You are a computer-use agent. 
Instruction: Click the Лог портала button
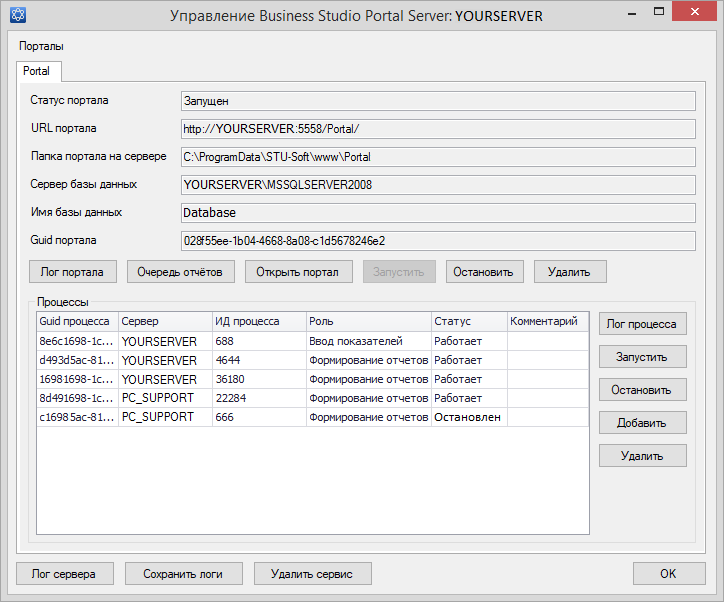[x=73, y=271]
